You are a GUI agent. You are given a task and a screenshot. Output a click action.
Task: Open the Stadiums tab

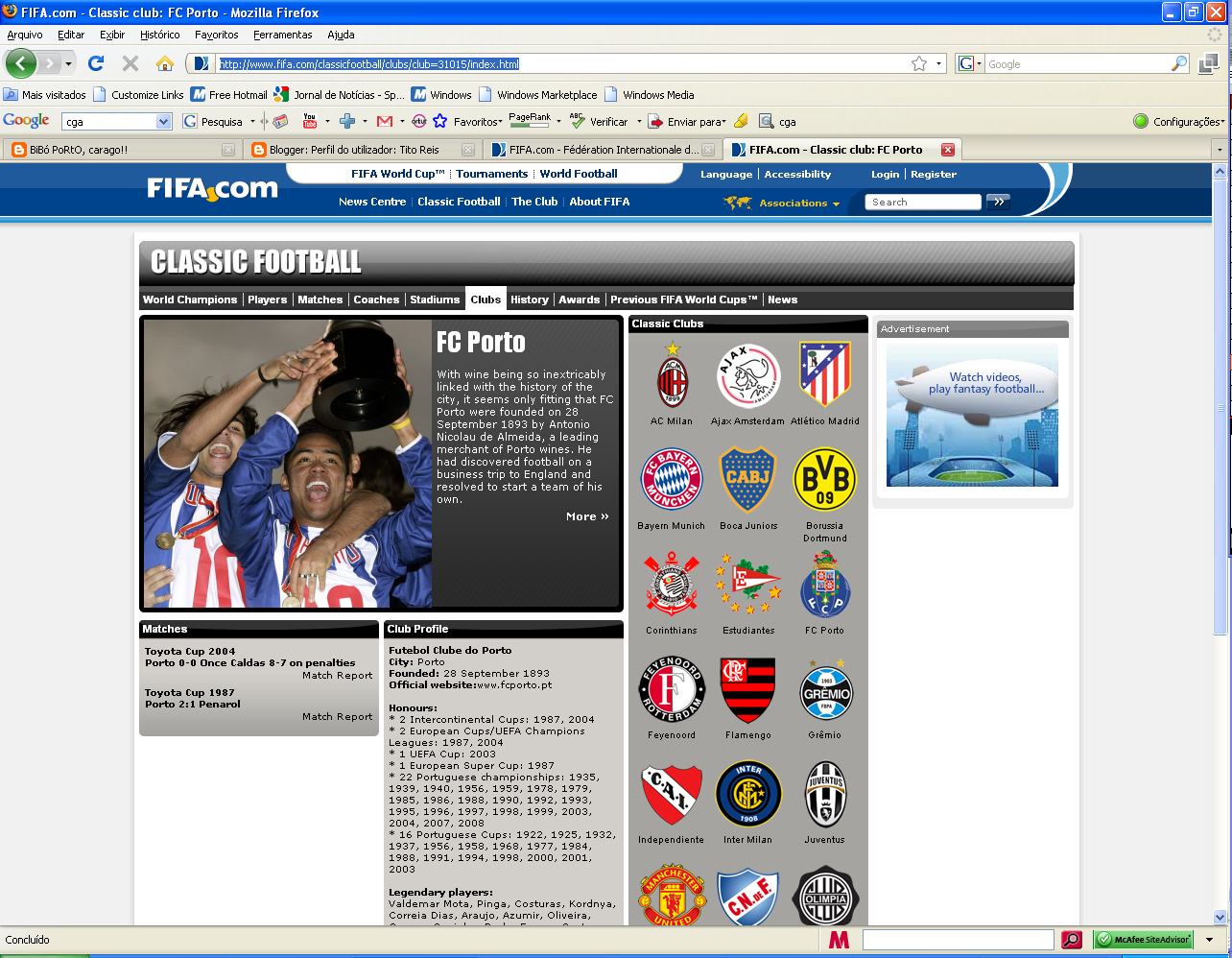[435, 299]
